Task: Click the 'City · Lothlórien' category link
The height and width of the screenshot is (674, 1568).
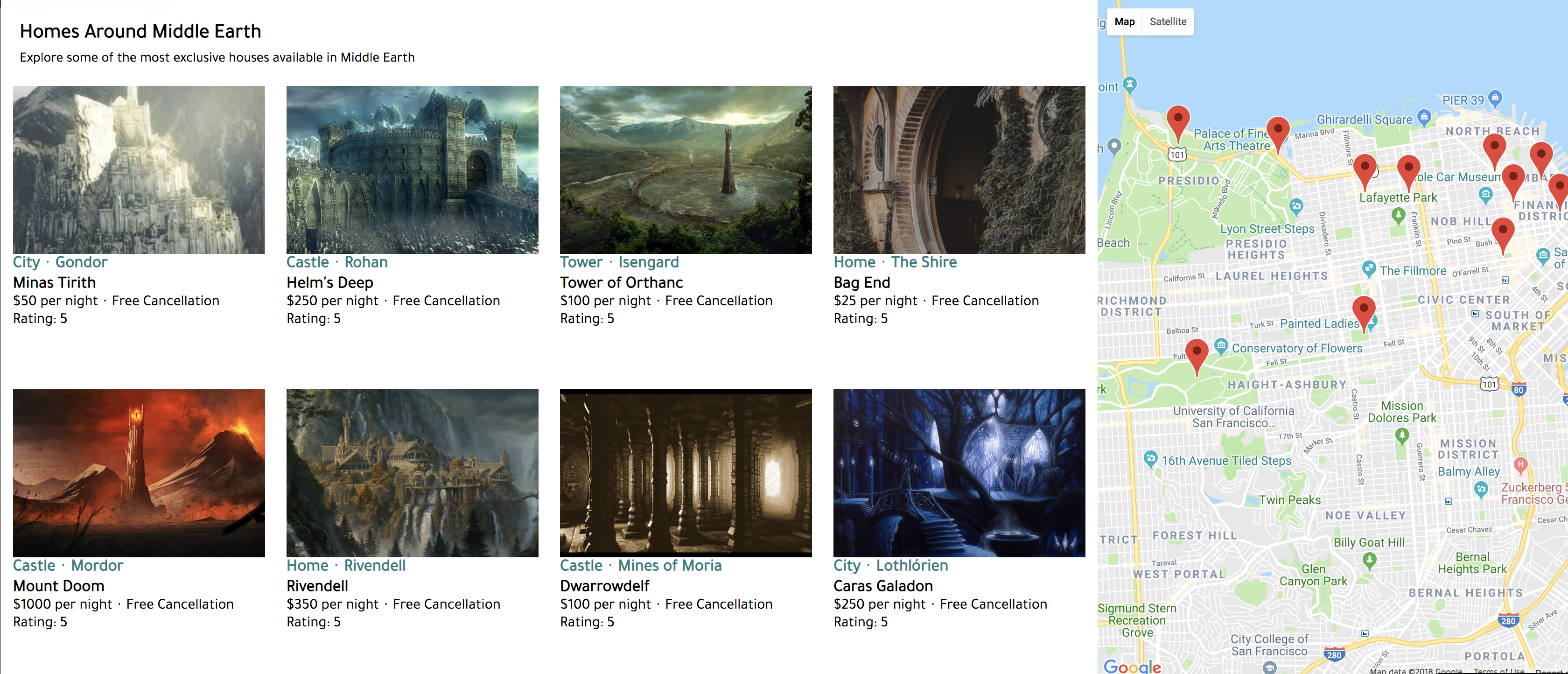Action: [890, 566]
